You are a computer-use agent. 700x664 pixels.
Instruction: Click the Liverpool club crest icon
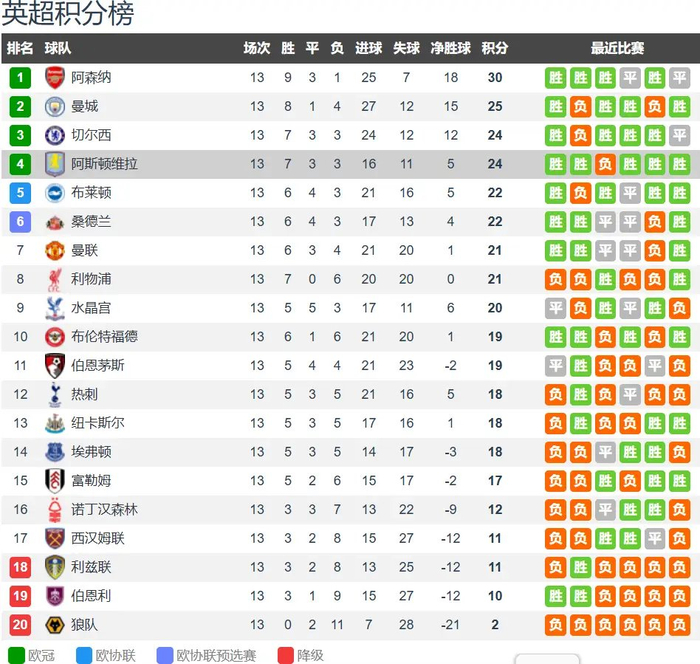click(x=54, y=279)
